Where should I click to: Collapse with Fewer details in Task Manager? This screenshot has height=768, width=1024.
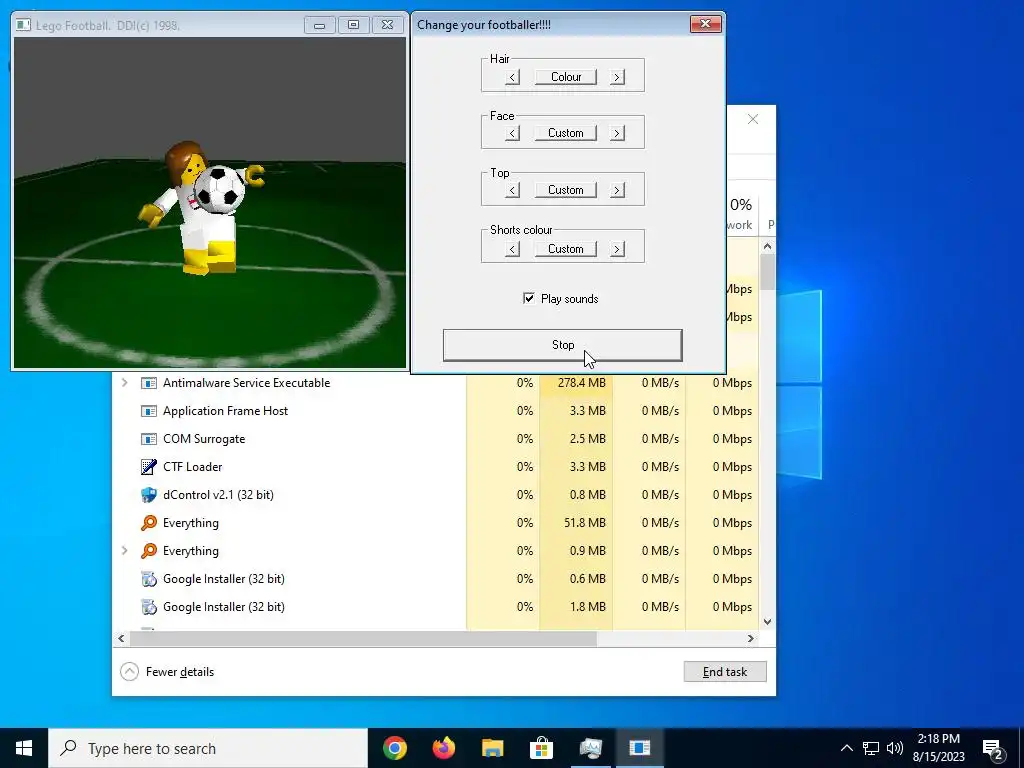point(167,671)
